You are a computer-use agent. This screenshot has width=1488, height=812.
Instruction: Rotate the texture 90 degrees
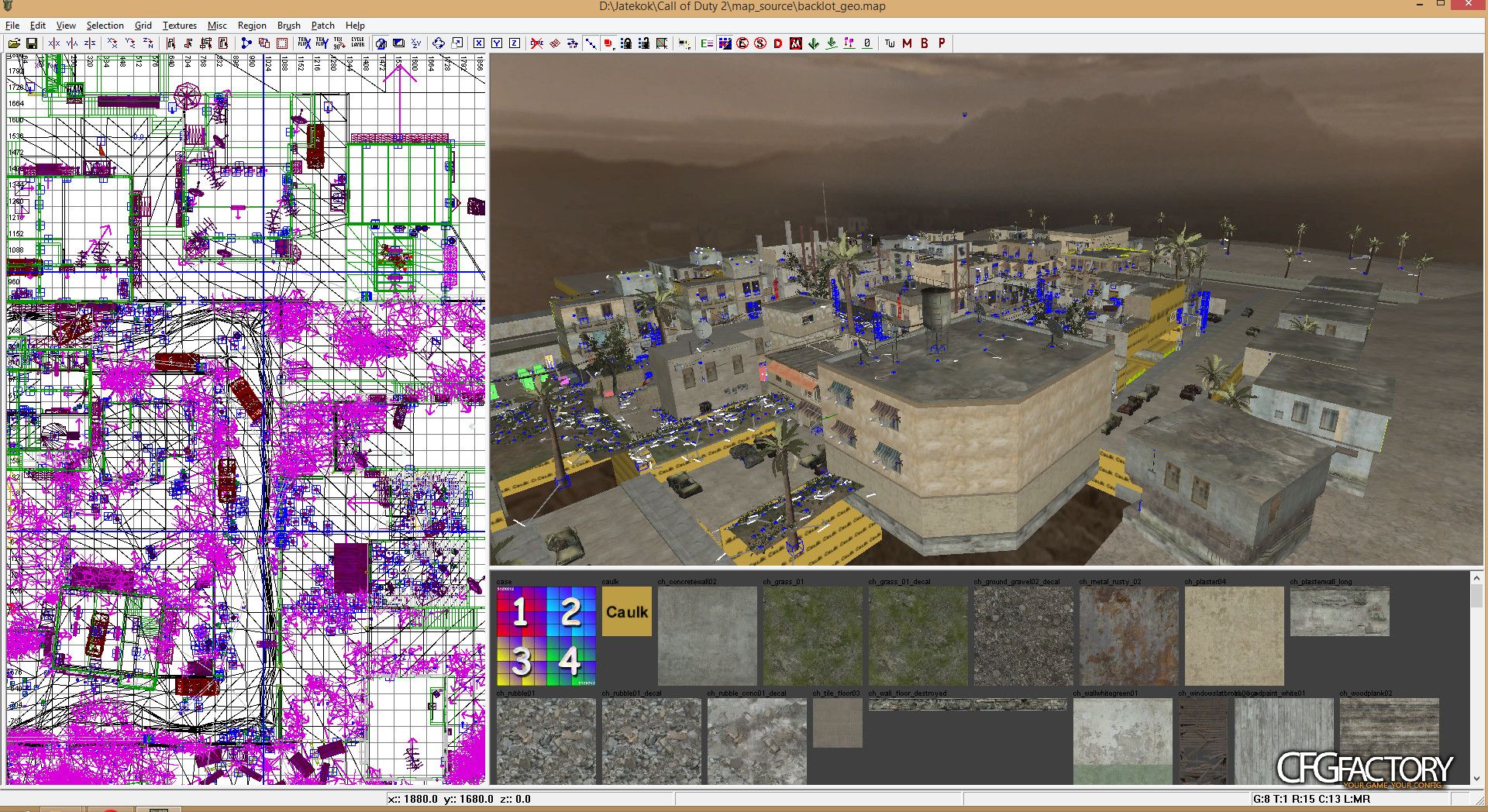pos(339,43)
